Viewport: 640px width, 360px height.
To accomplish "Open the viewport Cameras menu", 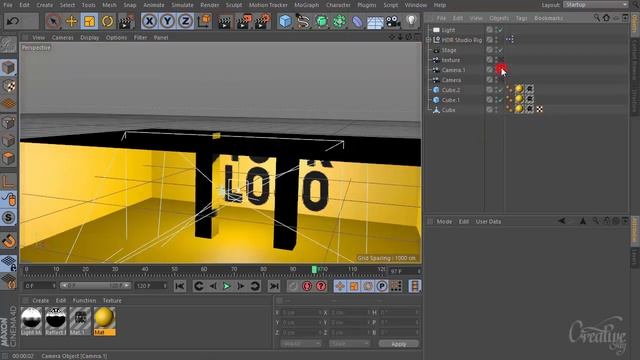I will 62,37.
